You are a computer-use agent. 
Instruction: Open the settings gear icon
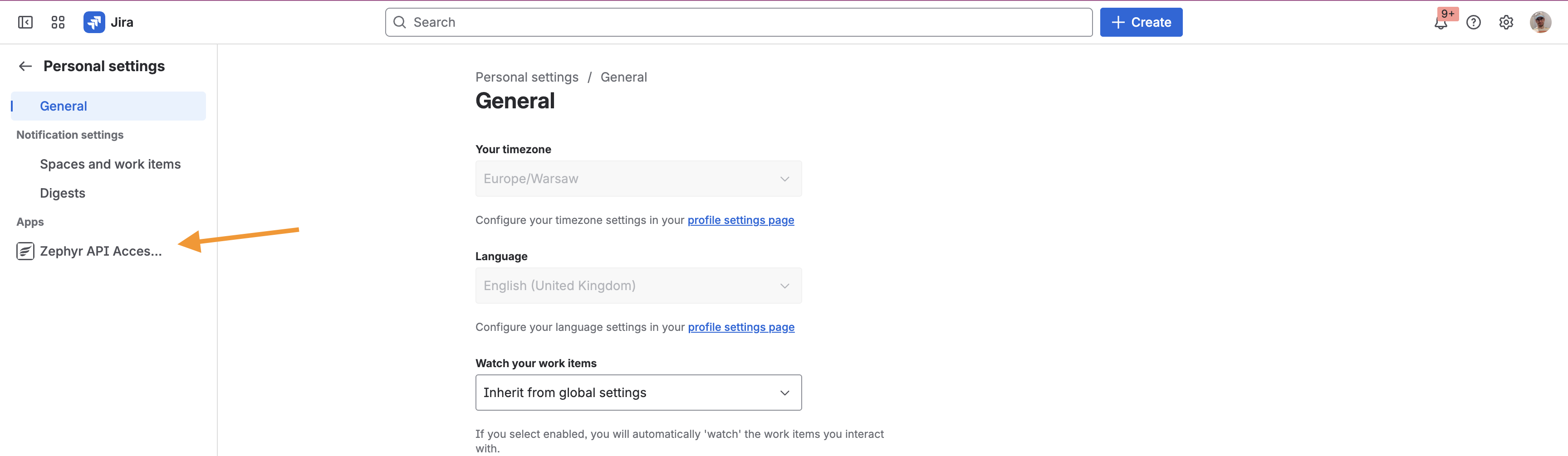pyautogui.click(x=1506, y=23)
